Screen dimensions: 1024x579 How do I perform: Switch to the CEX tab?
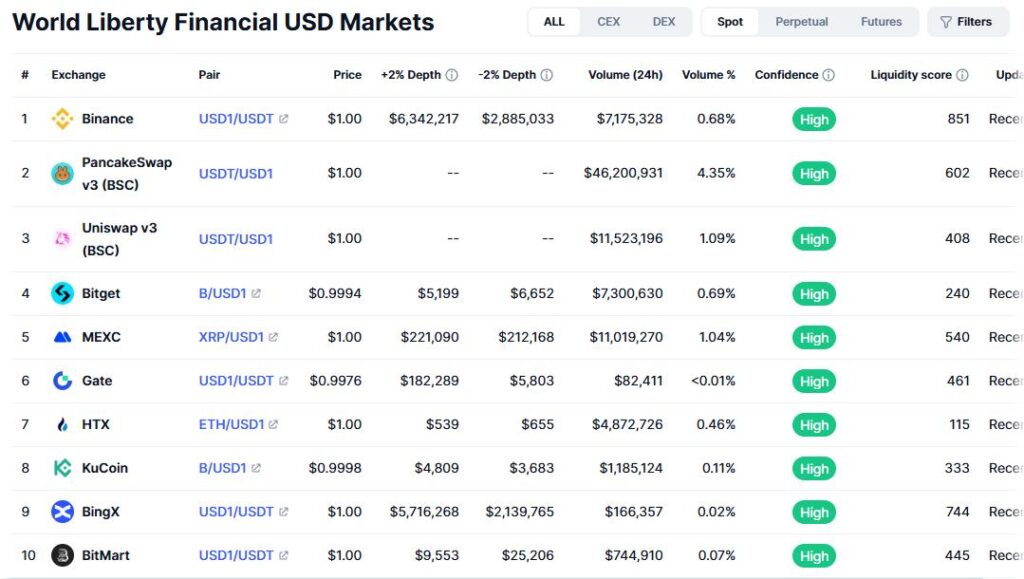[x=608, y=21]
